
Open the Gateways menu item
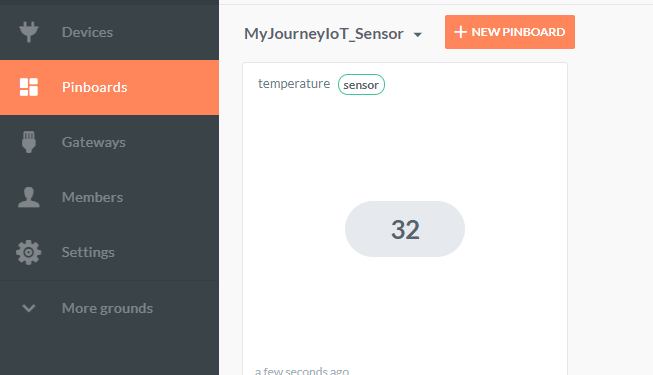(110, 142)
